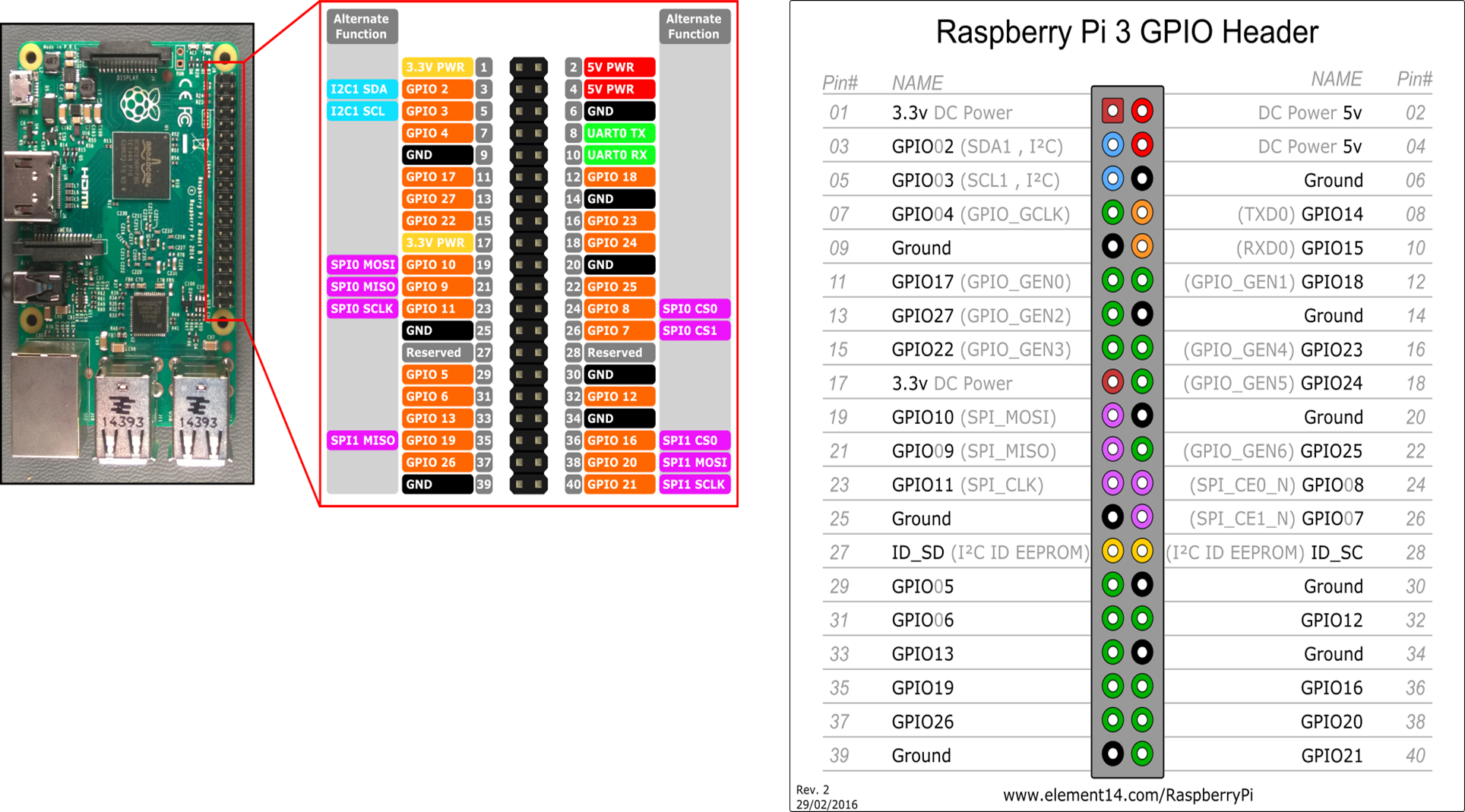1465x812 pixels.
Task: Select the green pin 11 circle for GPIO17
Action: (x=1112, y=280)
